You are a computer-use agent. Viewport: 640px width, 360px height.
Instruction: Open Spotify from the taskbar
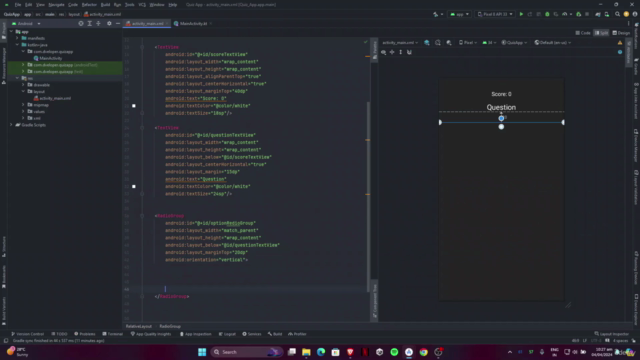pyautogui.click(x=394, y=352)
